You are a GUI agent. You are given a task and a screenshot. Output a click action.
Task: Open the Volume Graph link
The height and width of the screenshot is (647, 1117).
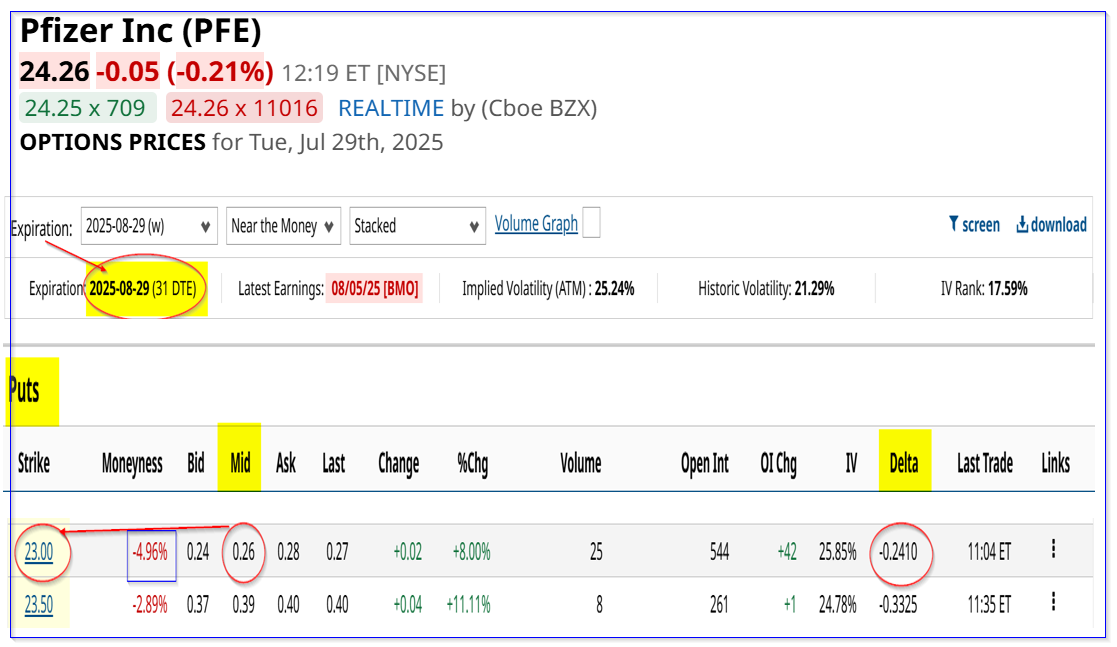[536, 224]
